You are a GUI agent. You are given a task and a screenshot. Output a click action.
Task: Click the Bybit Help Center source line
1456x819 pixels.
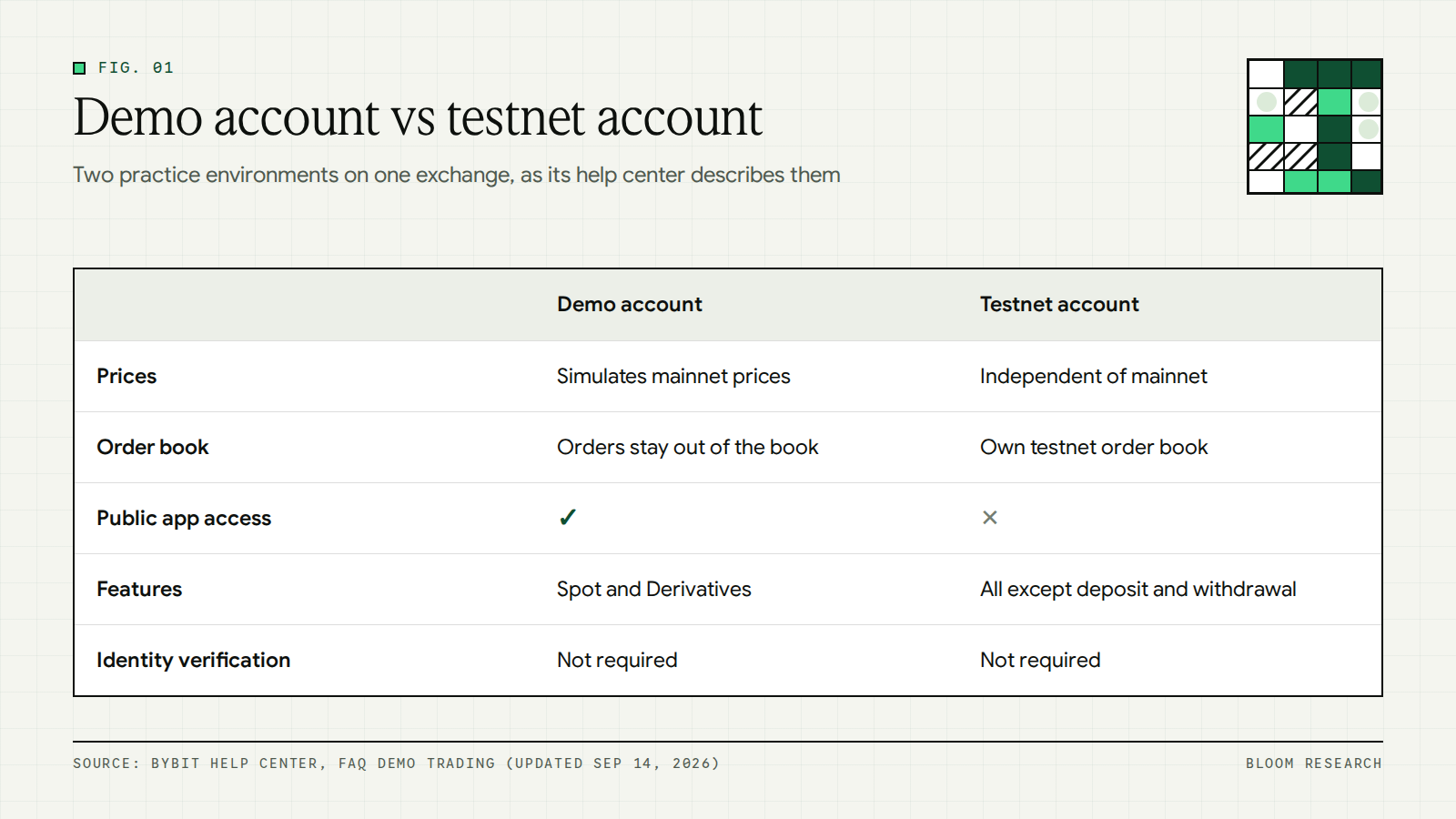click(x=396, y=763)
